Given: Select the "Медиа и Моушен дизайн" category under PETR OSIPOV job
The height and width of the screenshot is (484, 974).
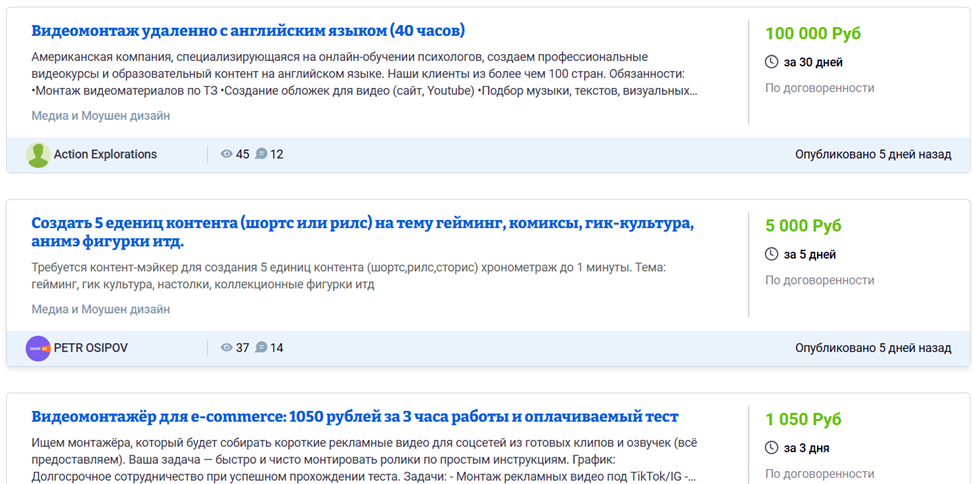Looking at the screenshot, I should (x=101, y=309).
